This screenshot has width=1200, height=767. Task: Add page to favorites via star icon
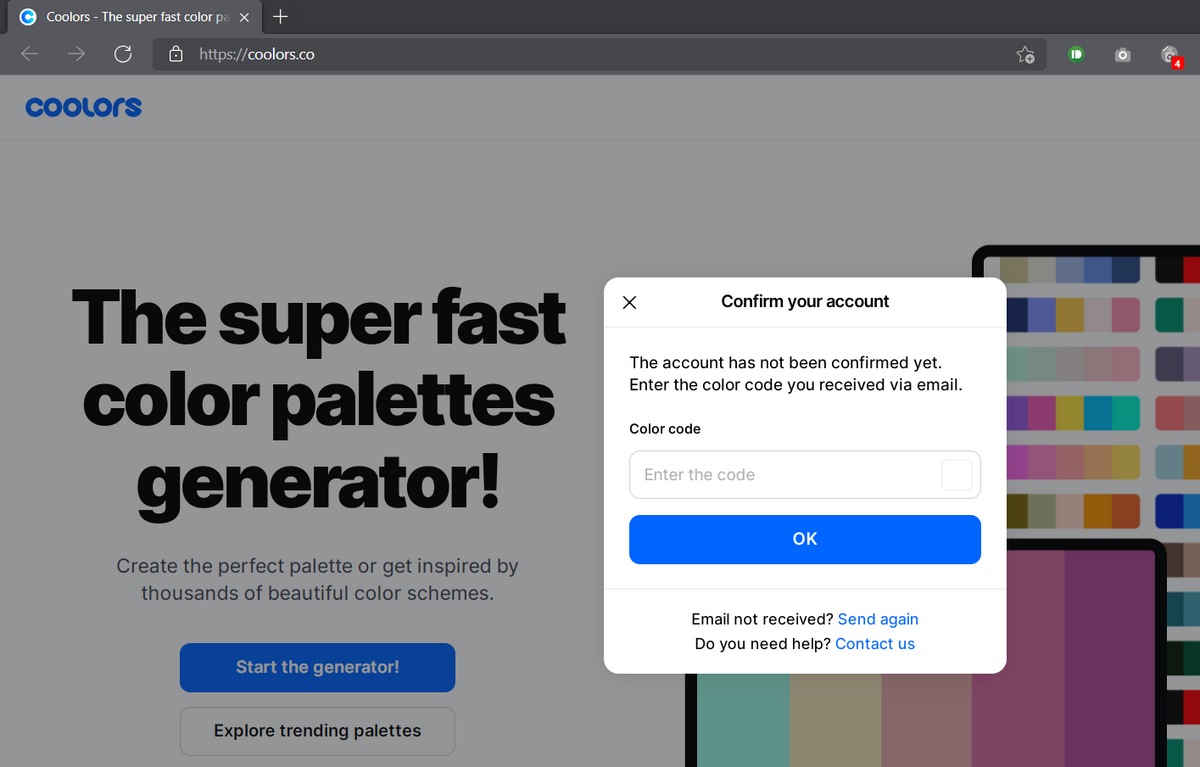pyautogui.click(x=1025, y=55)
